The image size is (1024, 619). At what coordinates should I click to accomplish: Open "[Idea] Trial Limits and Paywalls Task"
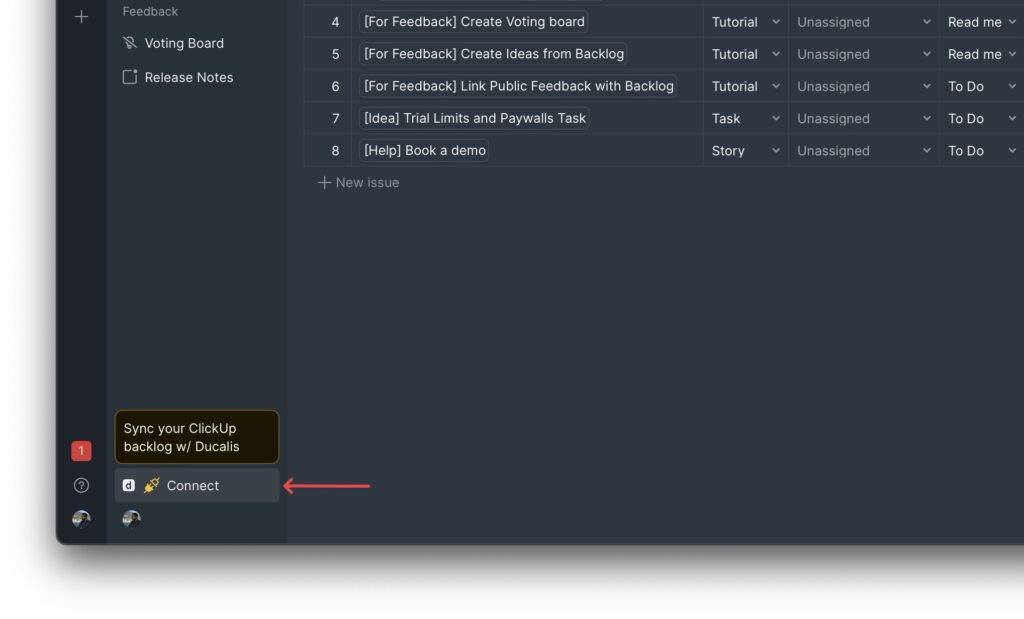(x=474, y=118)
